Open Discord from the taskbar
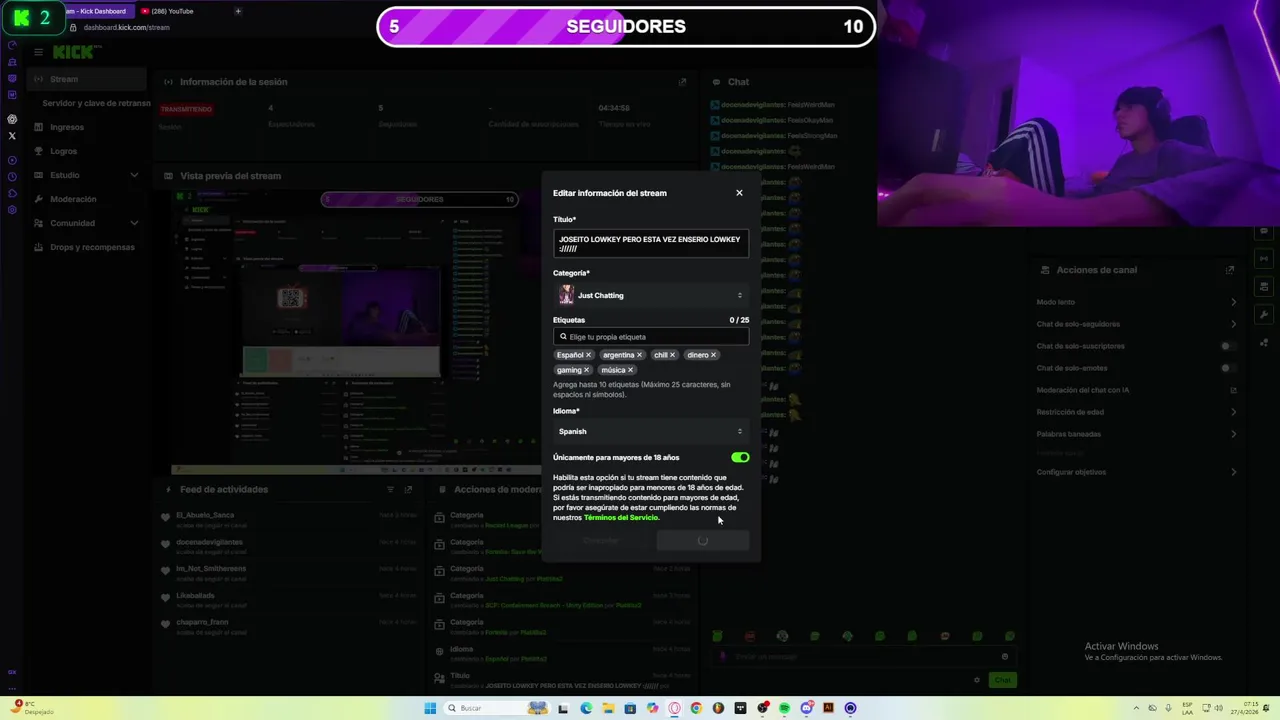The width and height of the screenshot is (1280, 720). pos(806,708)
